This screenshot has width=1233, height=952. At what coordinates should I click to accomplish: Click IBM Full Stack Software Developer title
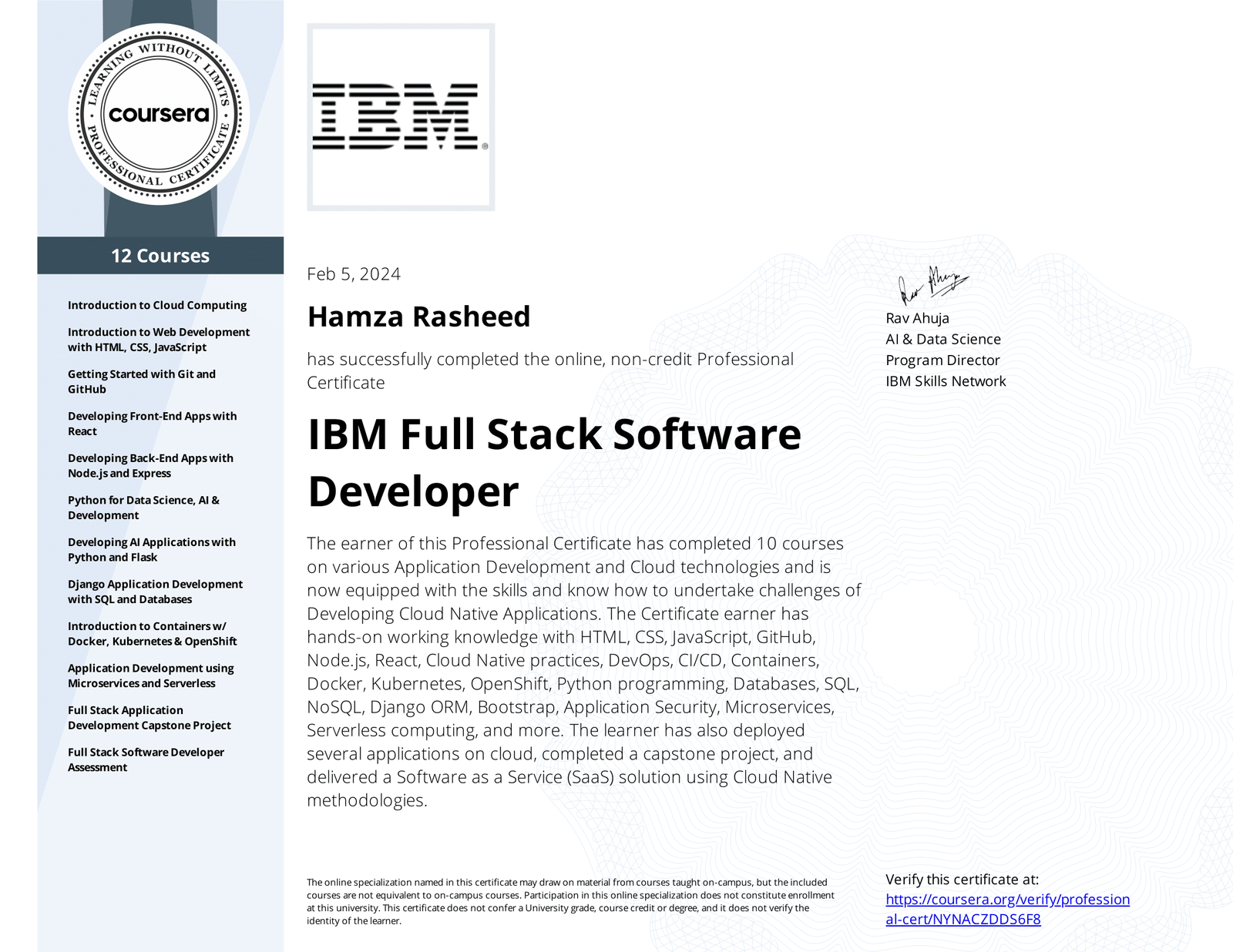click(x=554, y=434)
